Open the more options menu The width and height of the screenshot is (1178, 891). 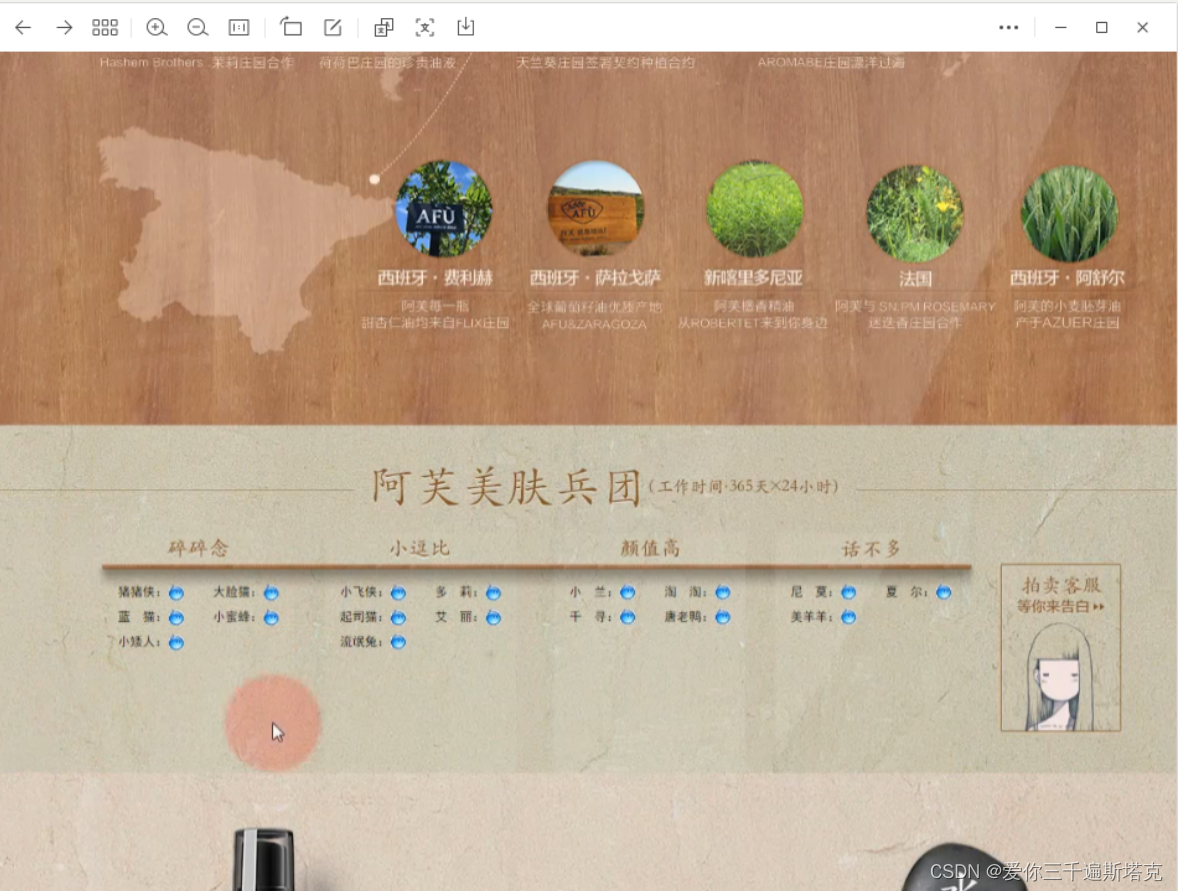1008,28
